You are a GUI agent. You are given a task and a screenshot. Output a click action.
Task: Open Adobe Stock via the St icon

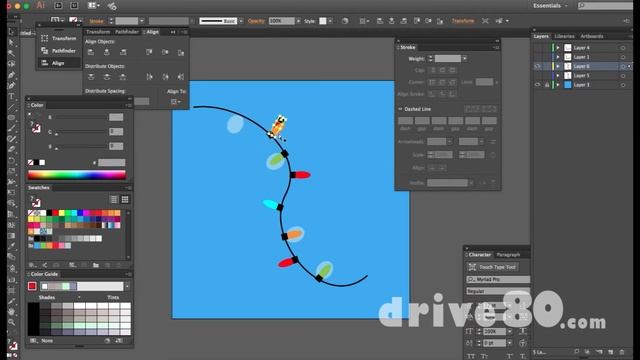tap(74, 6)
